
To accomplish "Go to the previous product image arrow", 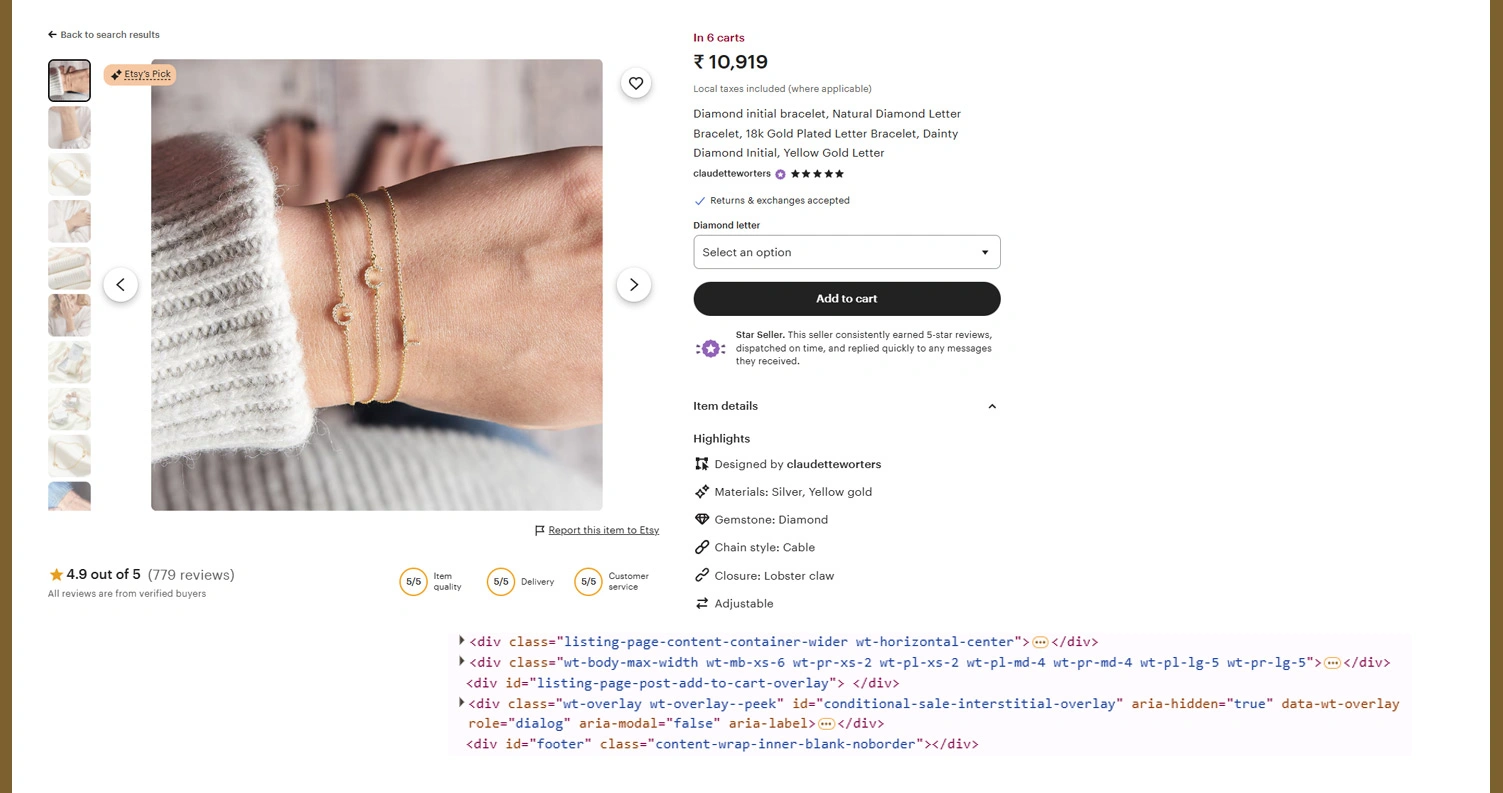I will (x=120, y=285).
